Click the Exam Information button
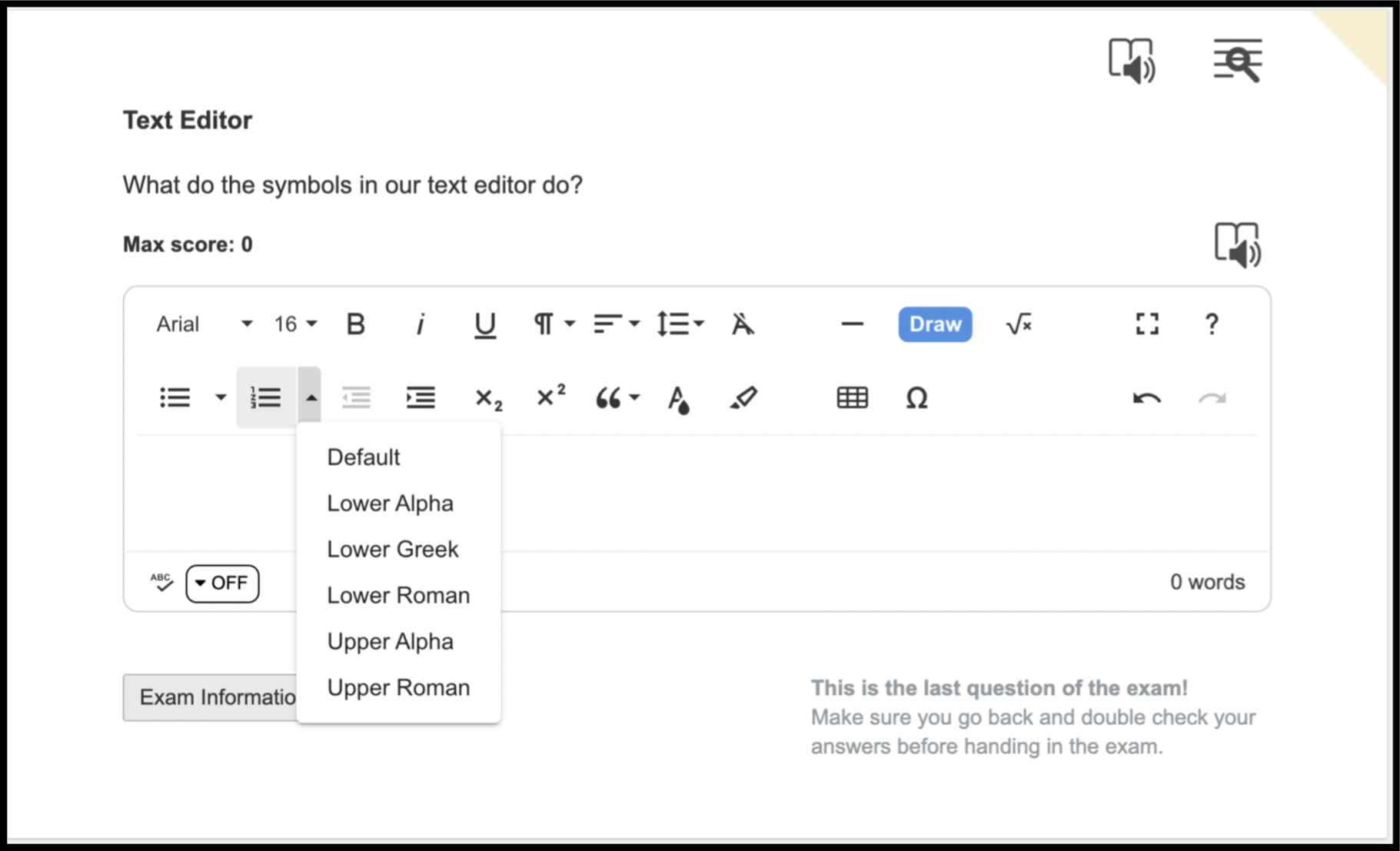The height and width of the screenshot is (851, 1400). click(210, 697)
